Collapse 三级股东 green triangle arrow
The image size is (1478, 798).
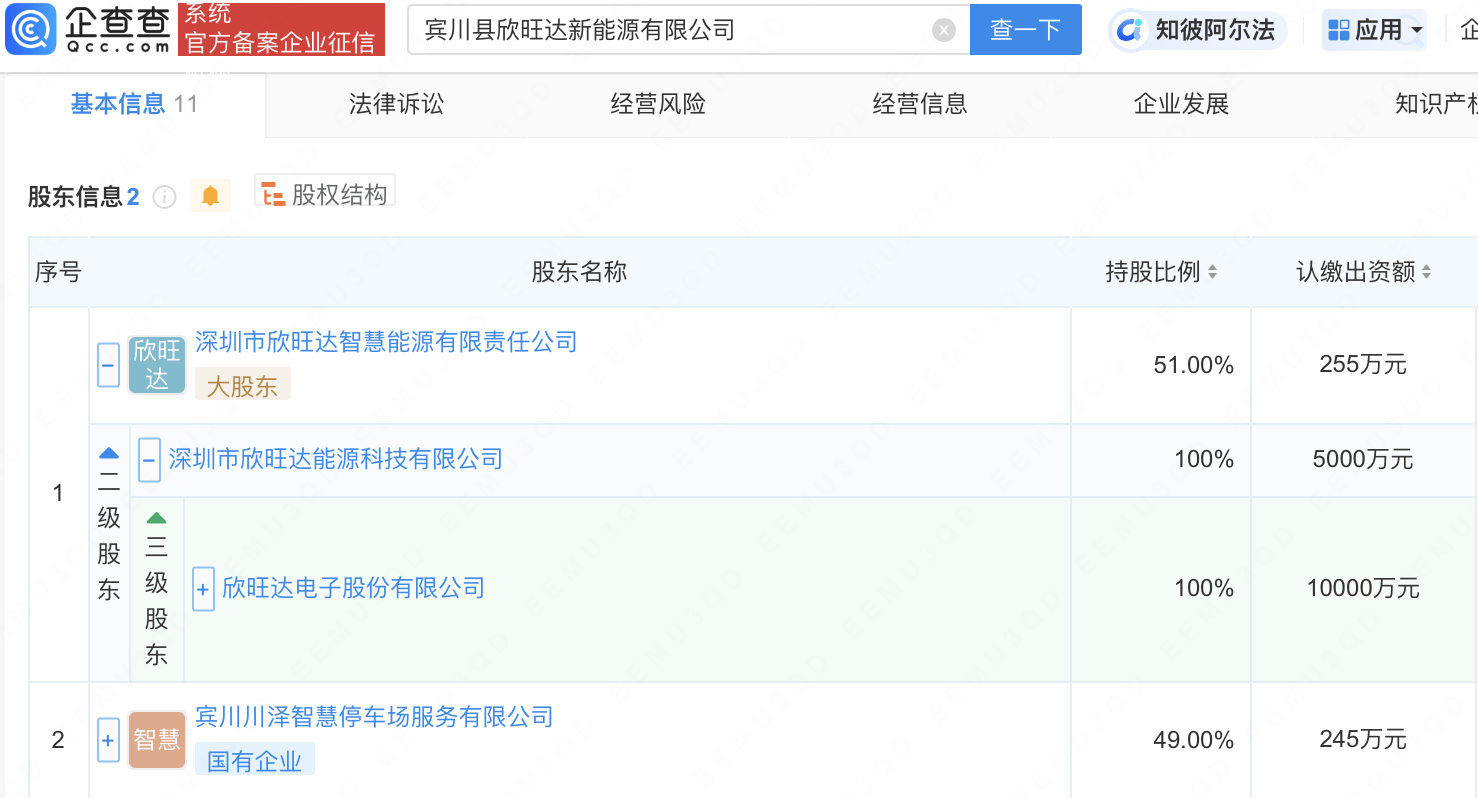157,518
